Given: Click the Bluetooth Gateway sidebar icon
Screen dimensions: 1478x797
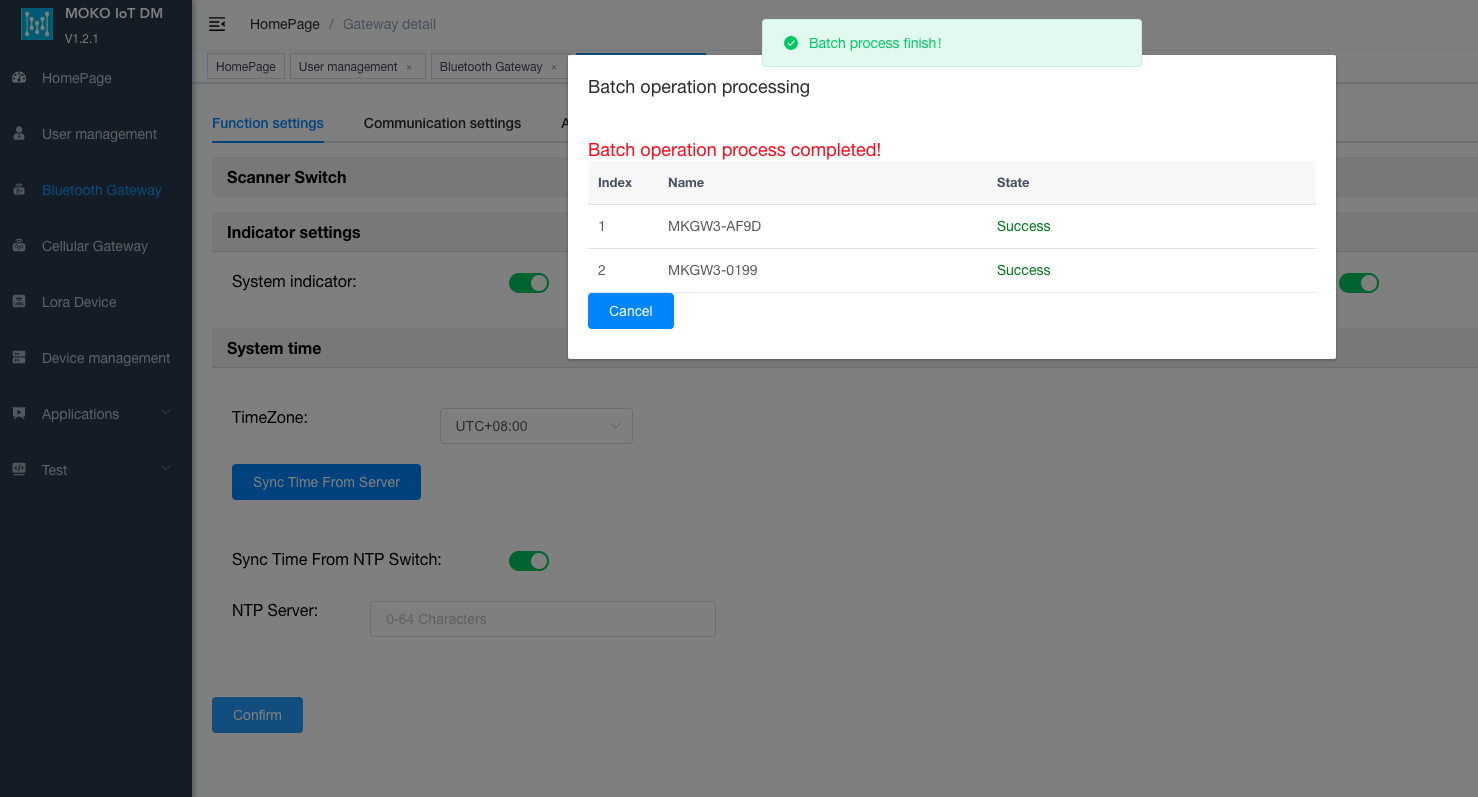Looking at the screenshot, I should (19, 190).
